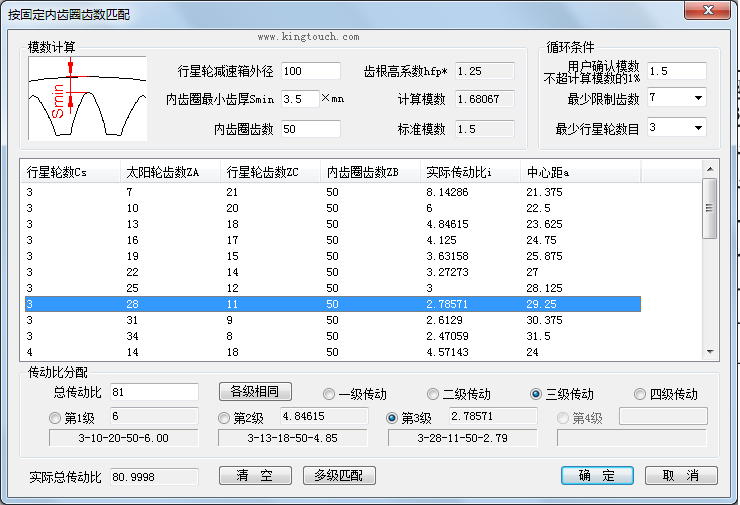Click the 内齿圈齿数ZB column header
Viewport: 740px width, 505px height.
370,172
